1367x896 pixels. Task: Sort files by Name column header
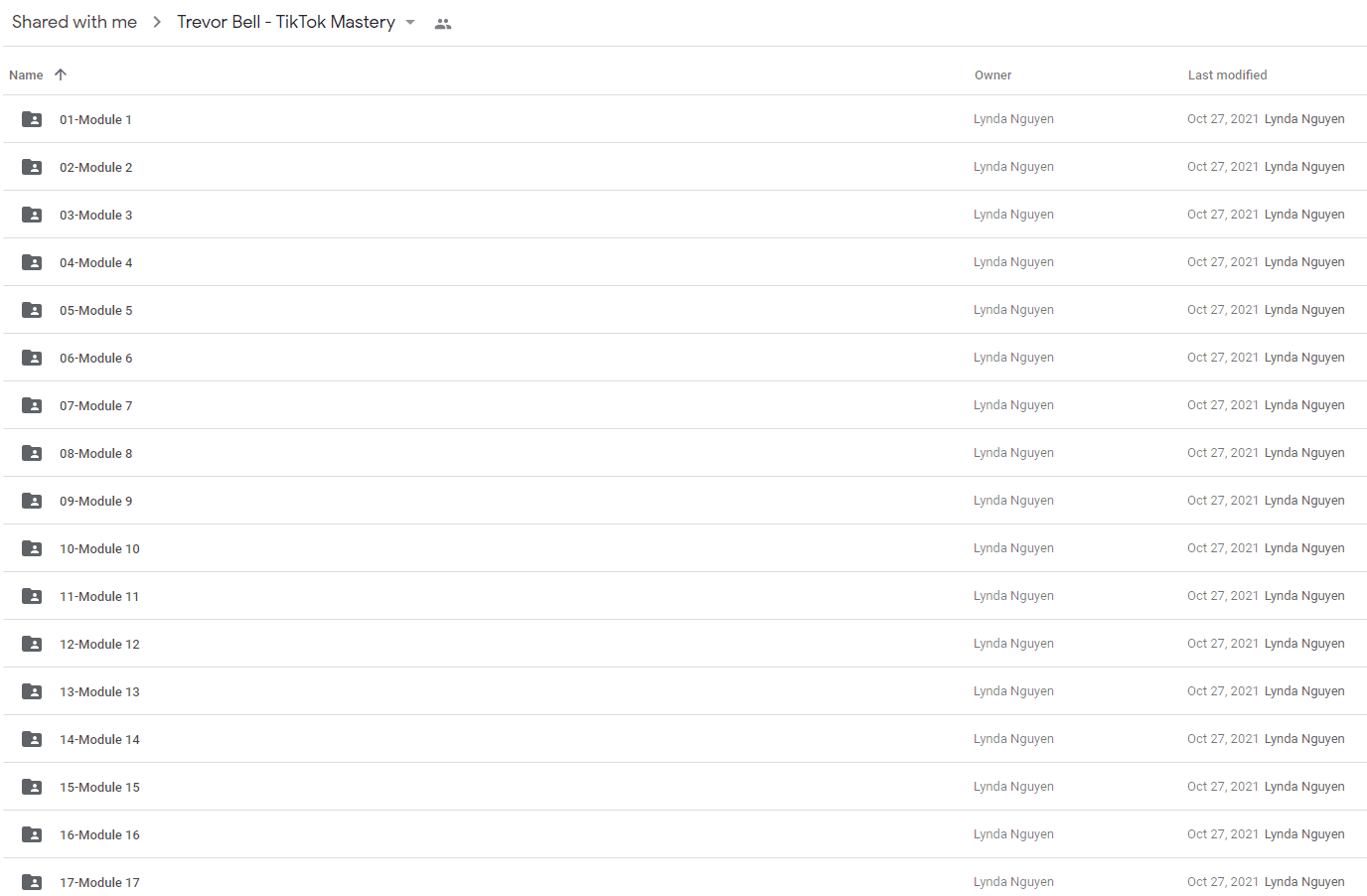click(x=26, y=75)
